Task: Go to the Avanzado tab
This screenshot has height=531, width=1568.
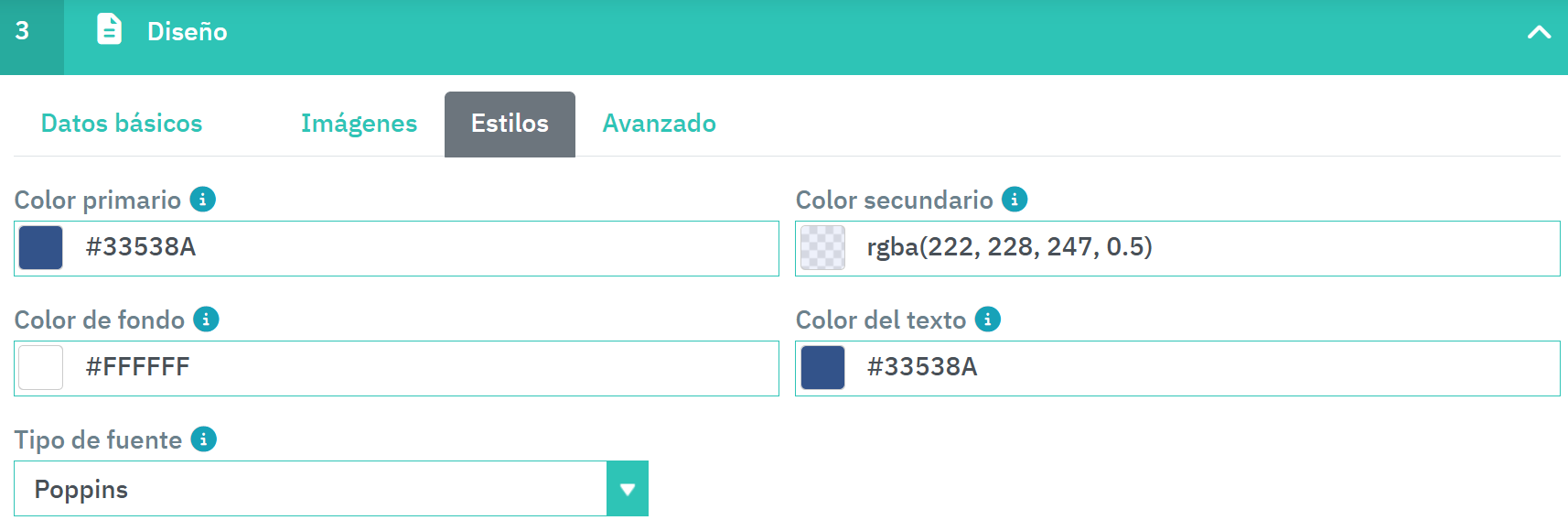Action: click(x=659, y=124)
